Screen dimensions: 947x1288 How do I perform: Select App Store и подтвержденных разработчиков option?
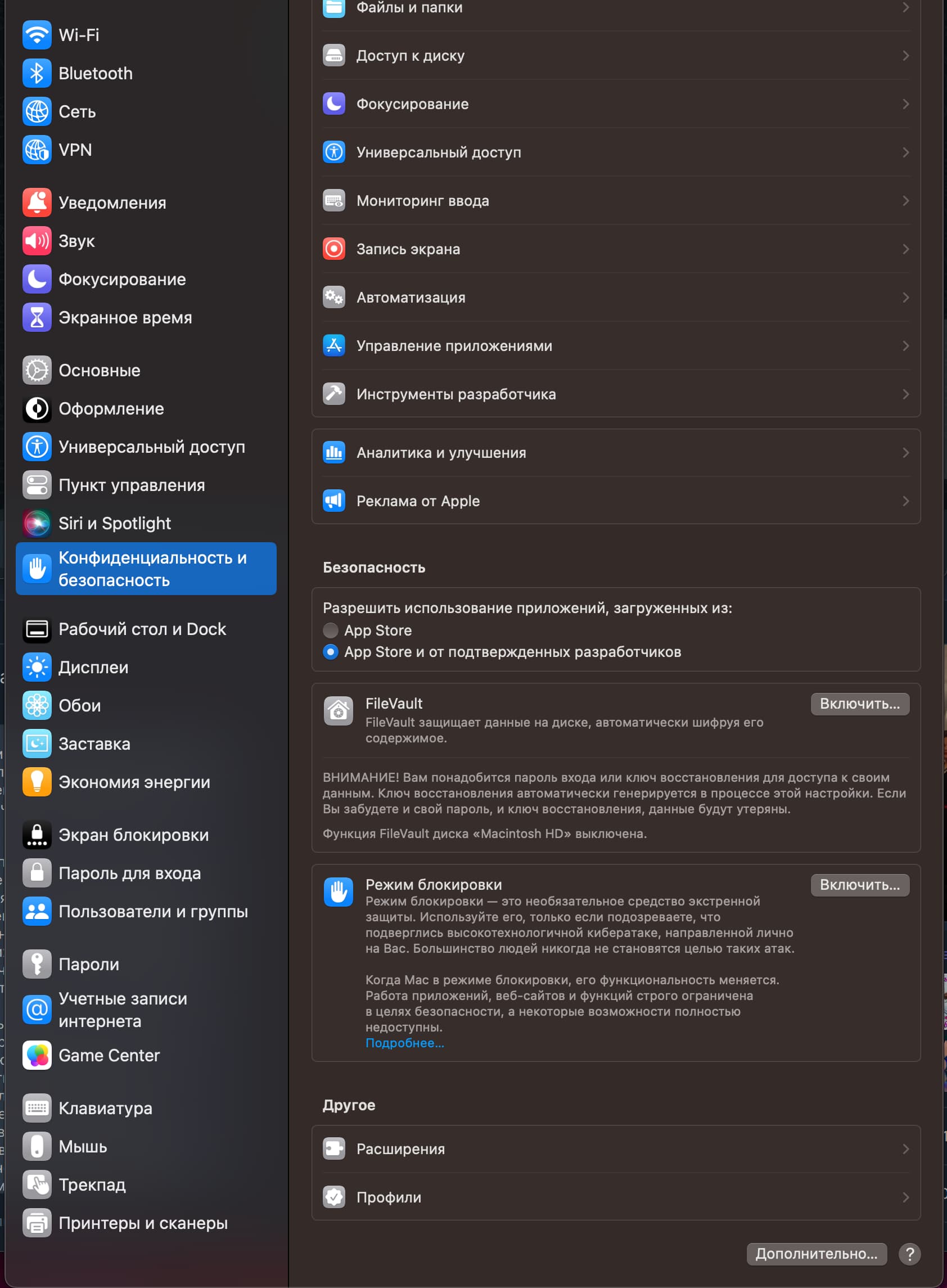(331, 652)
